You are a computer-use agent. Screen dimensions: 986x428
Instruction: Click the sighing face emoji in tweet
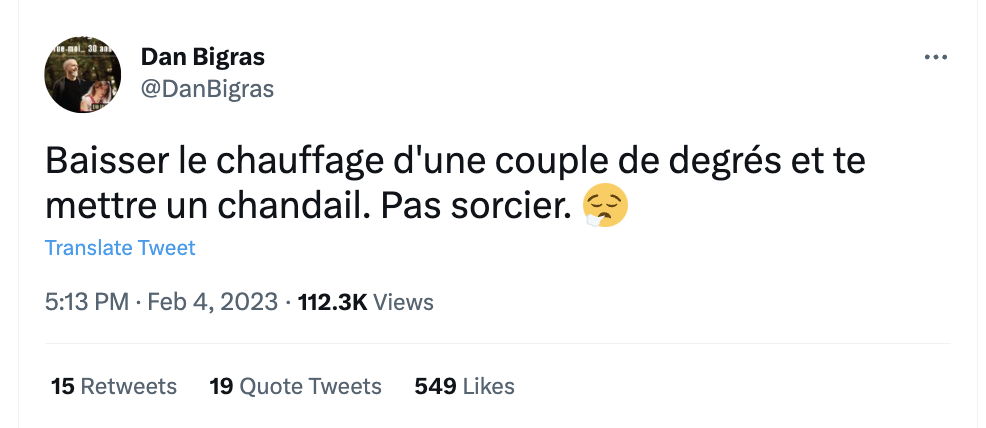(x=605, y=207)
